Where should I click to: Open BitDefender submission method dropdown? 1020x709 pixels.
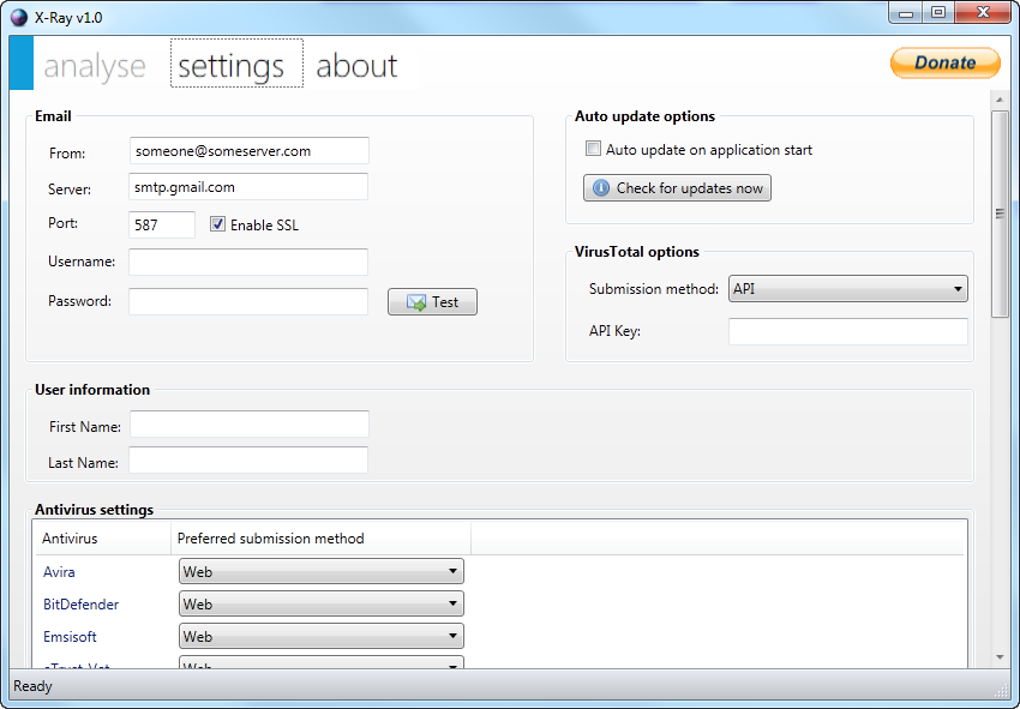point(321,604)
